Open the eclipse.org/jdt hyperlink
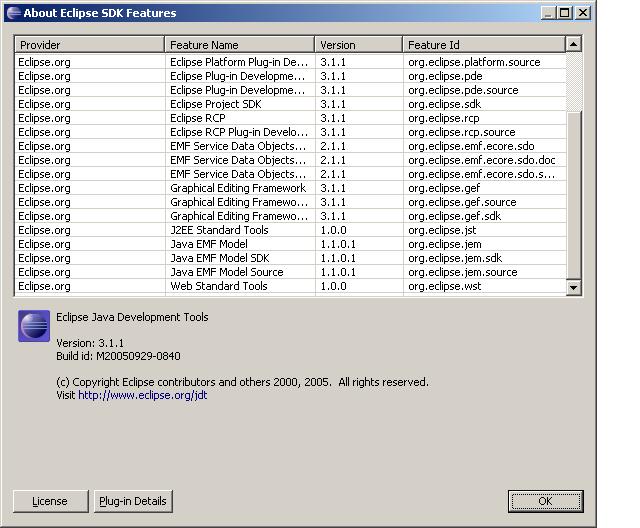The width and height of the screenshot is (640, 528). click(x=143, y=395)
